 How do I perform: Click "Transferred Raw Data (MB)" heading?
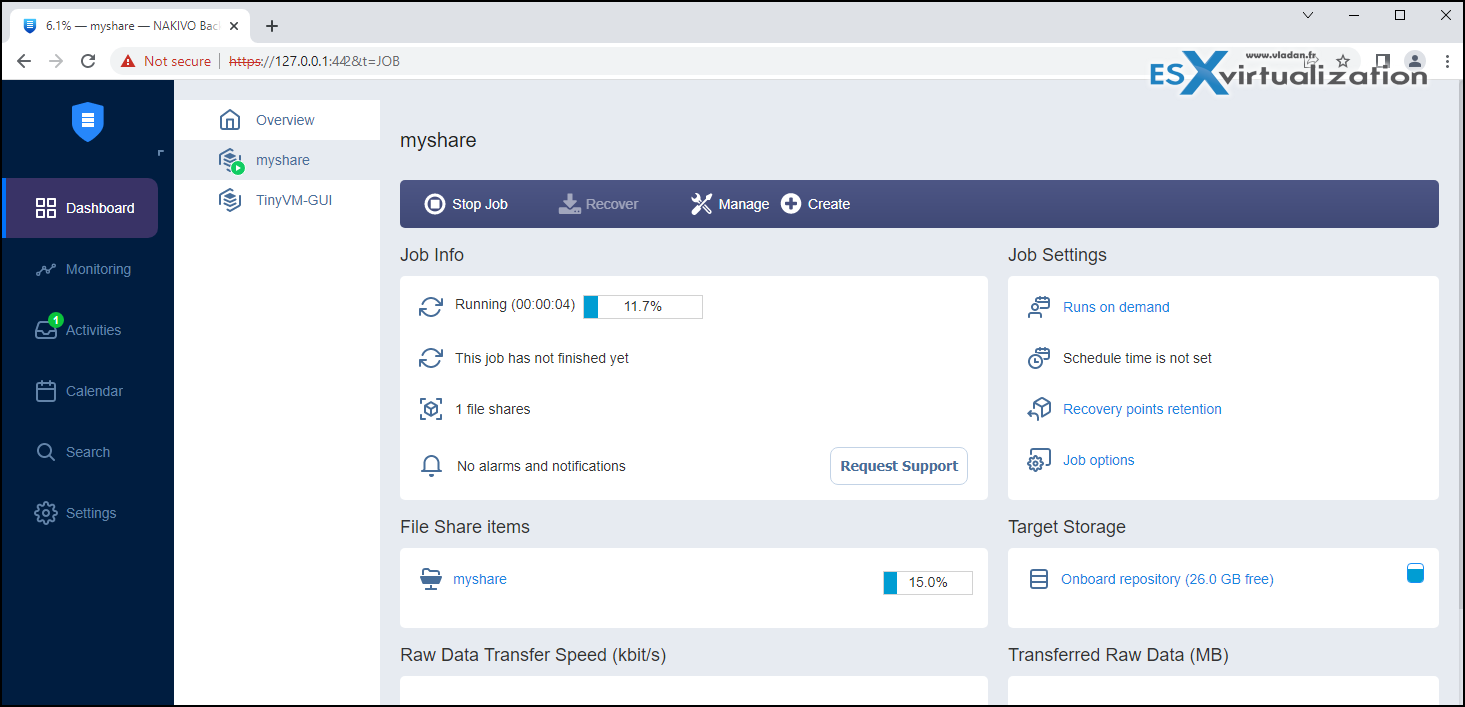pos(1118,655)
